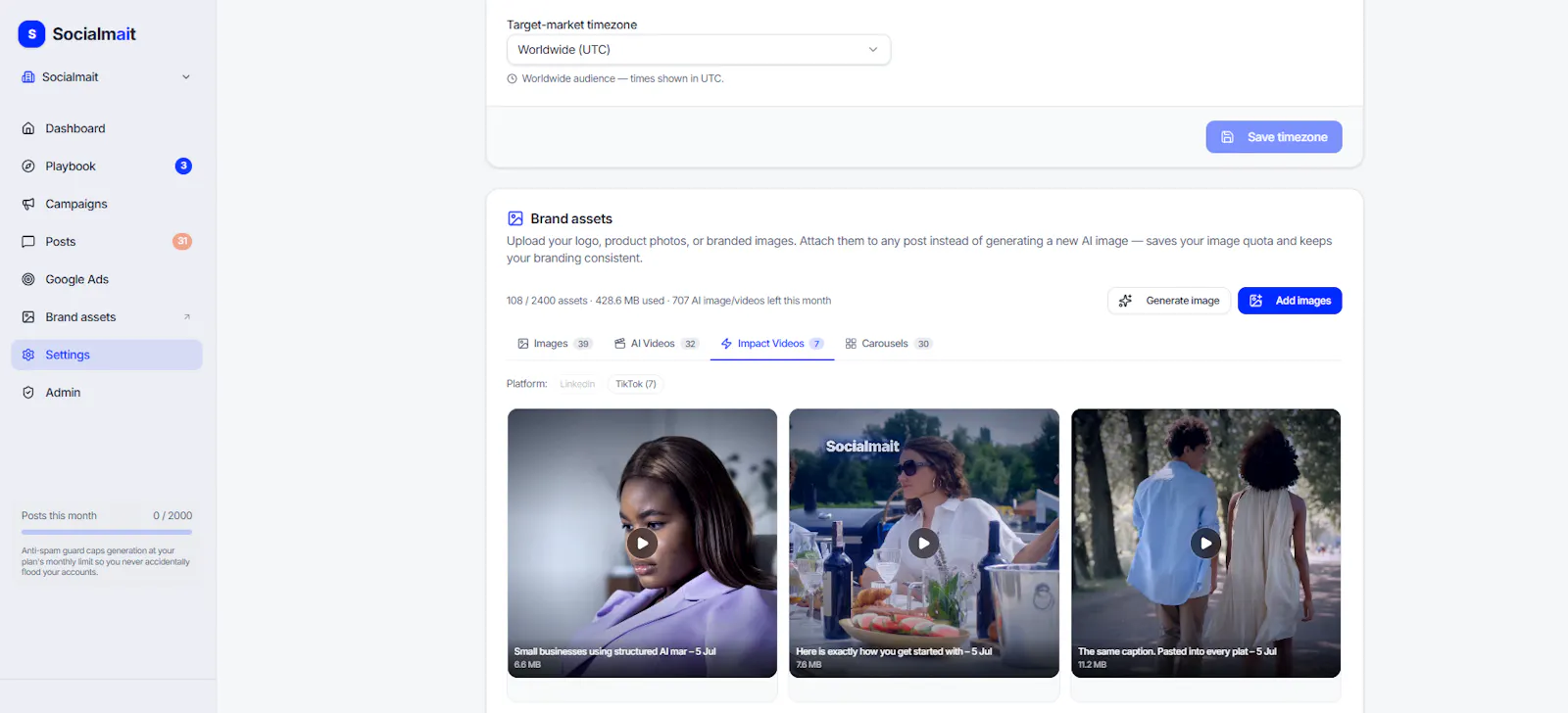
Task: Expand the Socialmait workspace switcher chevron
Action: pyautogui.click(x=186, y=77)
